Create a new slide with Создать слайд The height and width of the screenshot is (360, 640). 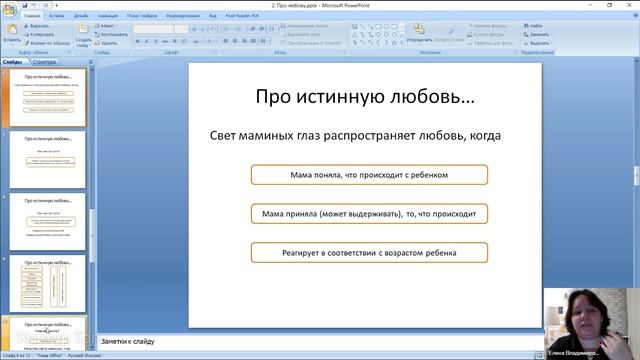click(x=83, y=35)
